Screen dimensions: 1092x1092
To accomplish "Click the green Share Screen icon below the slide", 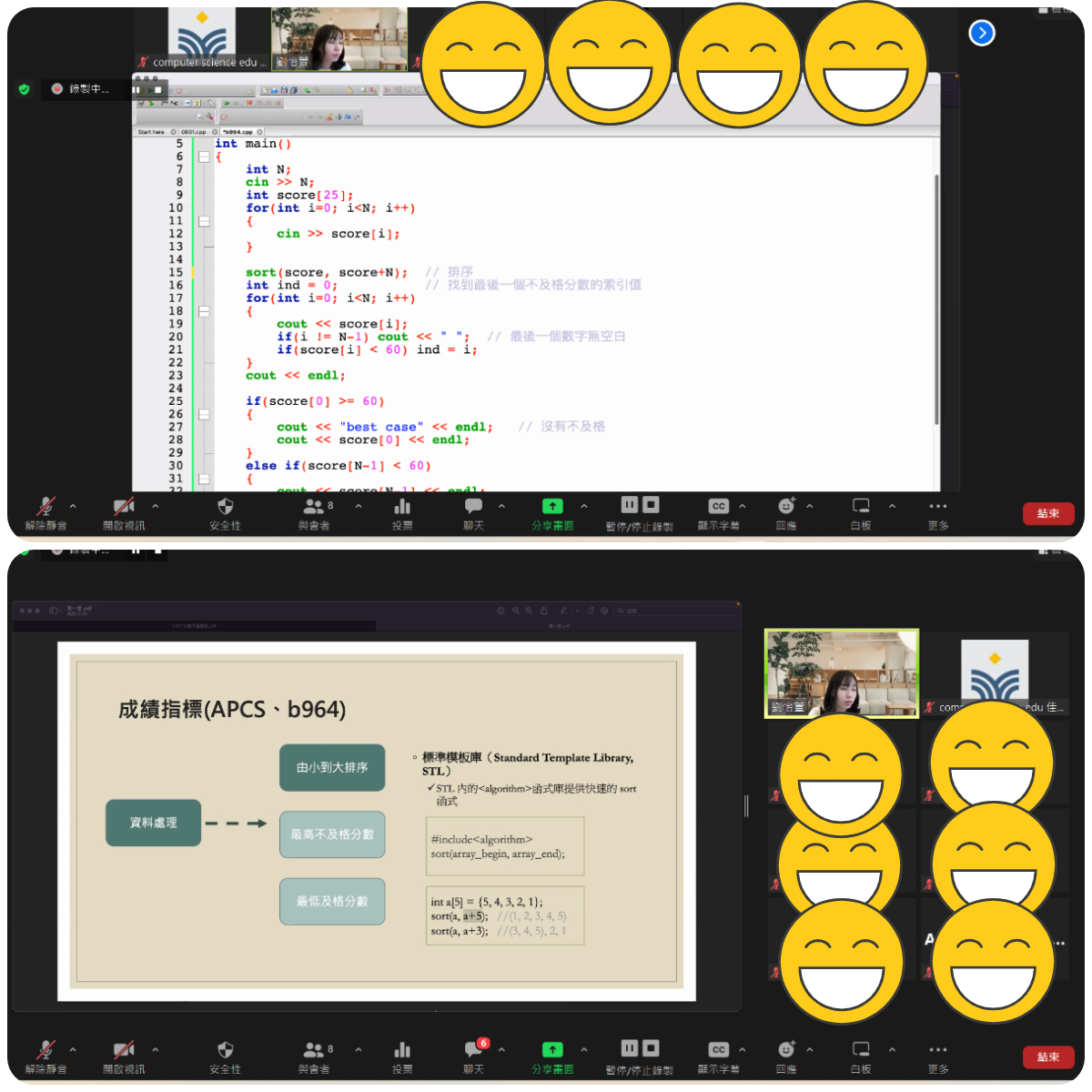I will coord(552,1049).
